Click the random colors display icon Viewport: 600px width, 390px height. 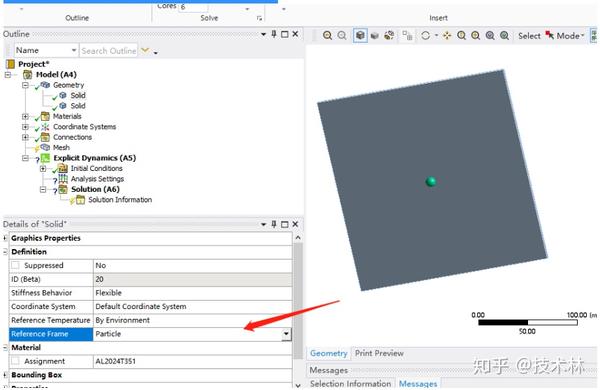coord(389,36)
